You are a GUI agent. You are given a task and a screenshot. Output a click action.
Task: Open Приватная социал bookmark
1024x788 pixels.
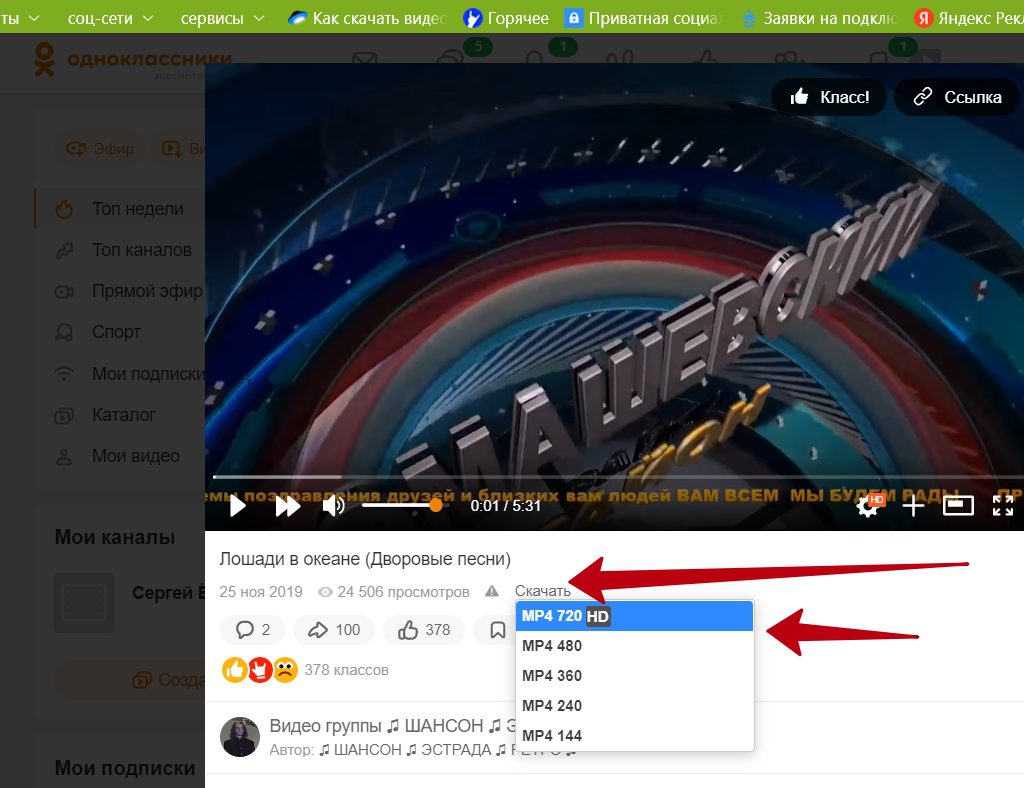tap(643, 18)
